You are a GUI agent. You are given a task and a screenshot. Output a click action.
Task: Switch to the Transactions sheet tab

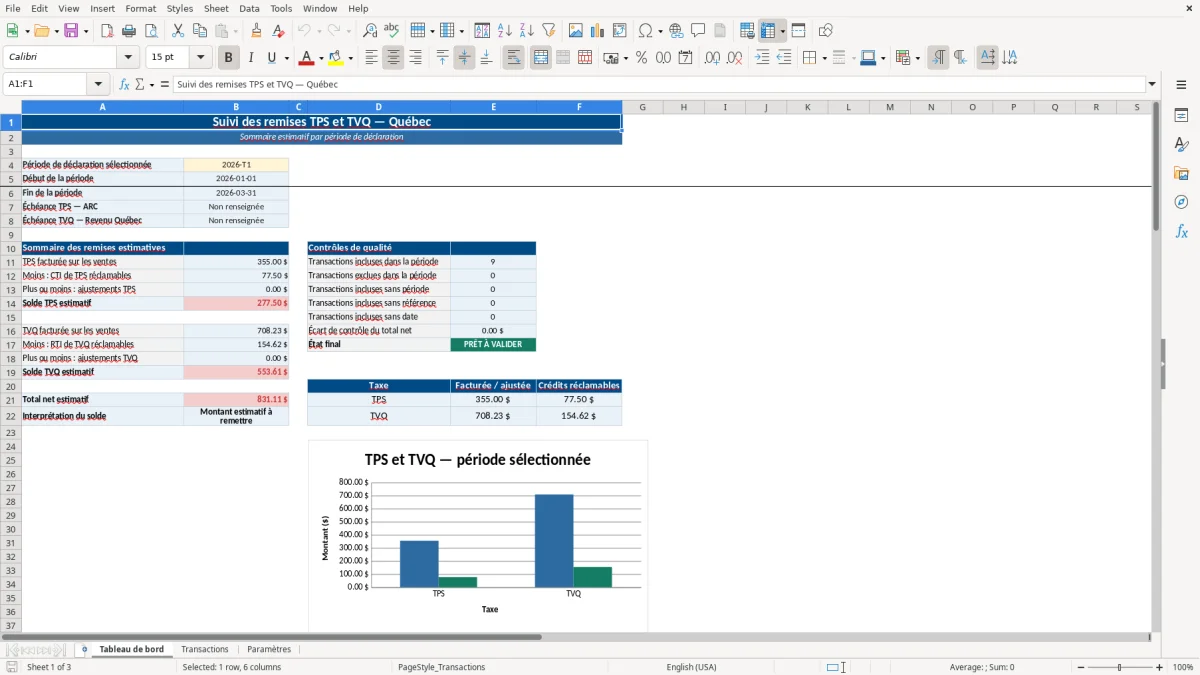(x=205, y=649)
